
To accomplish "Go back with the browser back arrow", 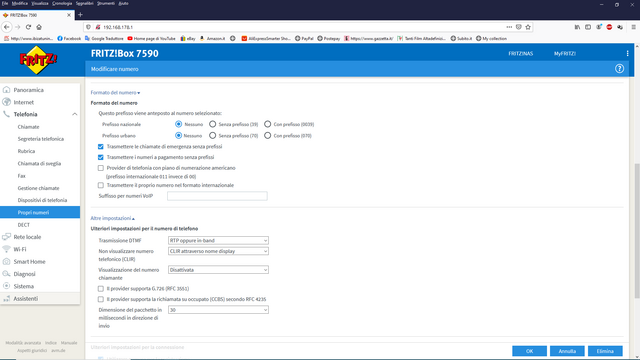I will point(7,27).
